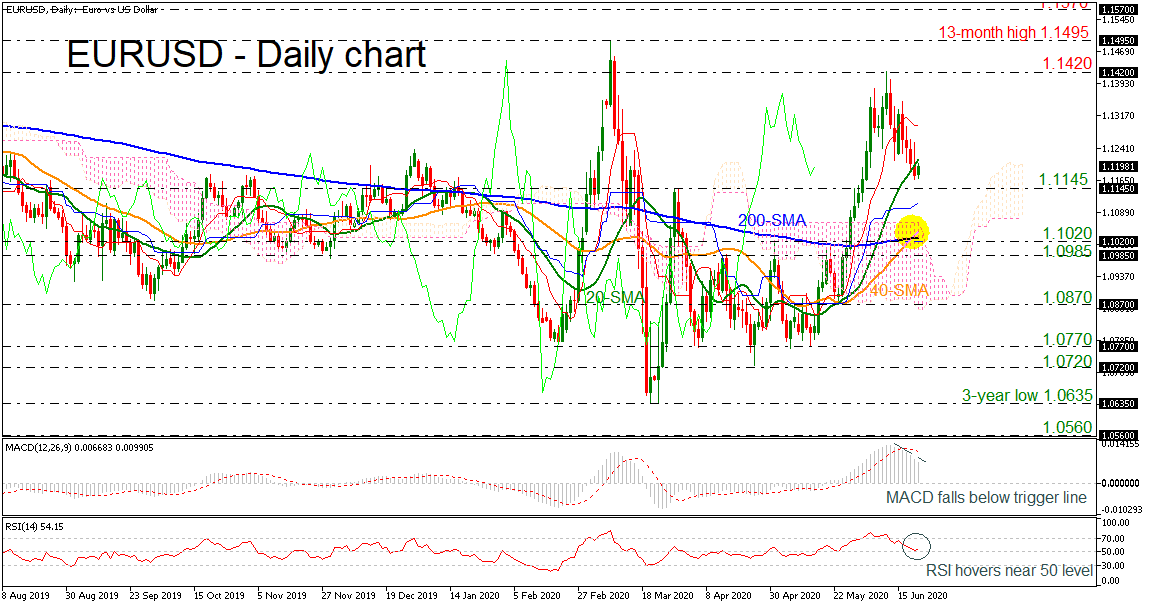1149x607 pixels.
Task: Click the 1.12410 price axis value
Action: (1117, 148)
